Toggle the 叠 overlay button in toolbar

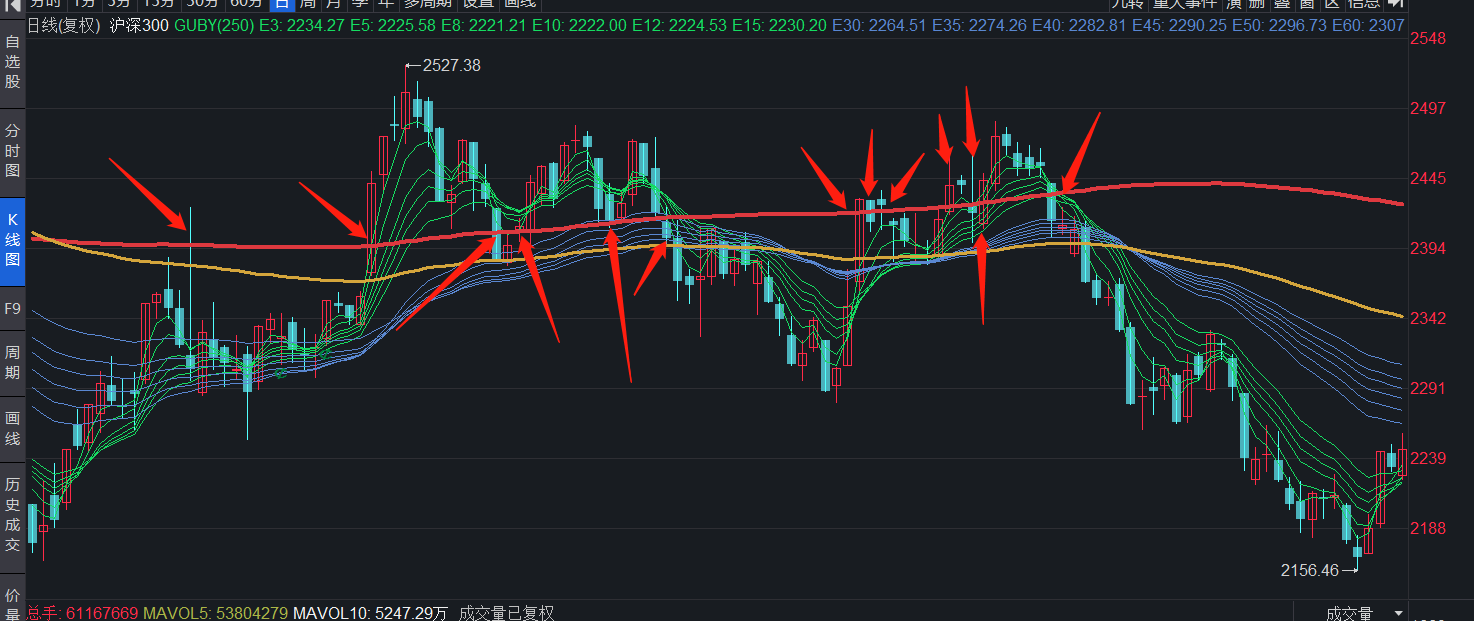(x=1281, y=4)
